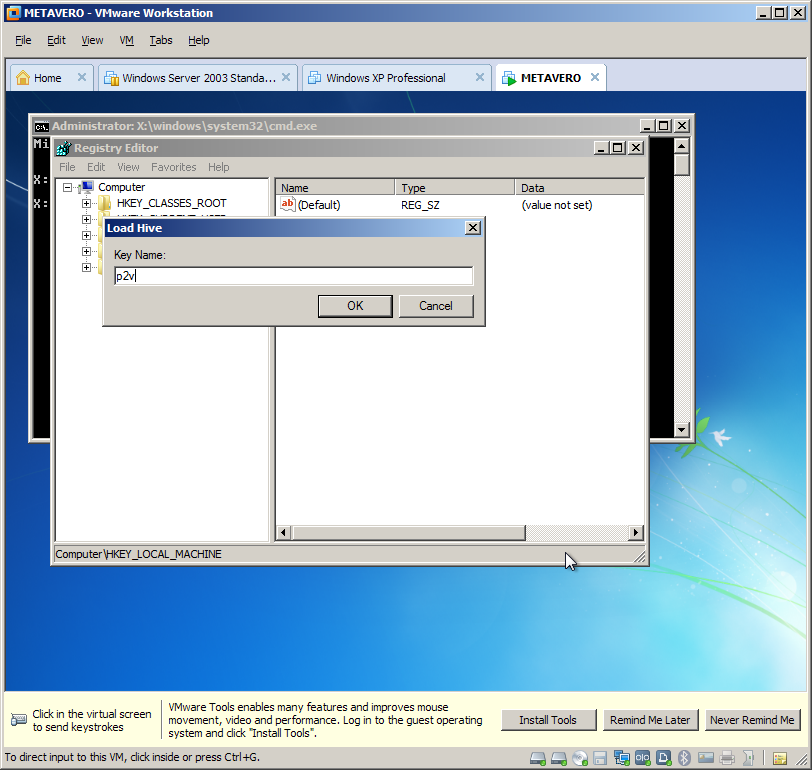Click the Data column header

click(x=579, y=187)
